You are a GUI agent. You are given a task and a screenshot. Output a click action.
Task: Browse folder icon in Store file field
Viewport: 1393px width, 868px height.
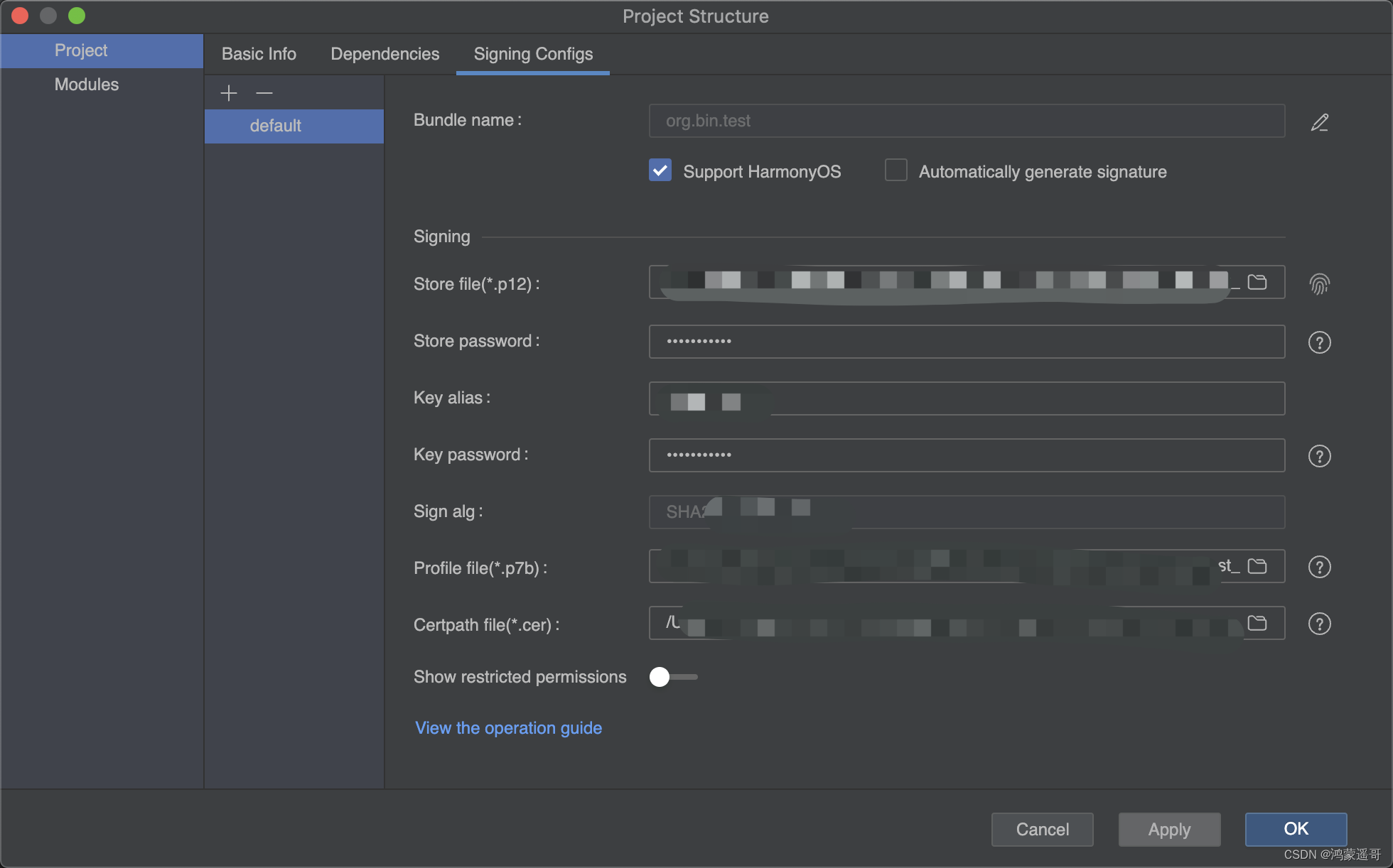click(x=1257, y=282)
